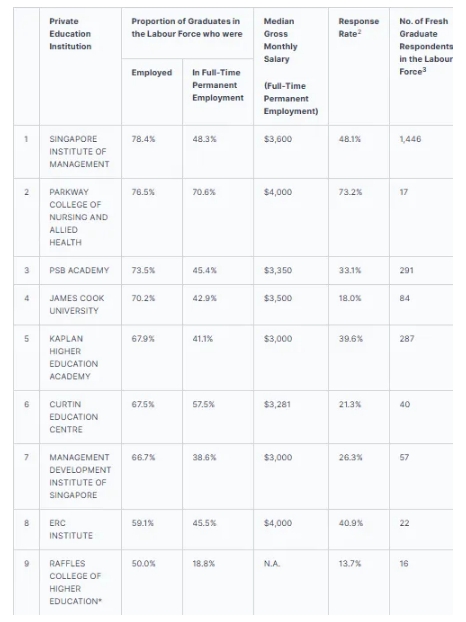Click the $3,600 salary value
466x622 pixels.
click(278, 139)
